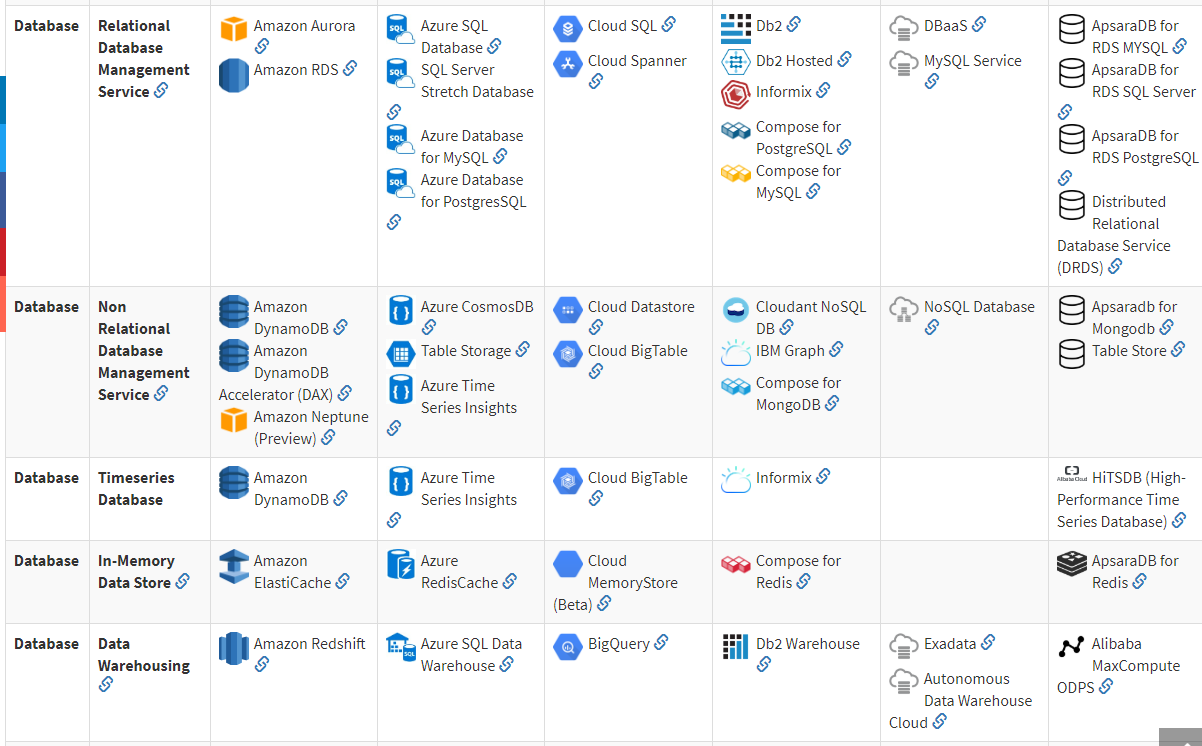Select the "Compose for MongoDB" text
Viewport: 1202px width, 746px height.
pyautogui.click(x=798, y=394)
